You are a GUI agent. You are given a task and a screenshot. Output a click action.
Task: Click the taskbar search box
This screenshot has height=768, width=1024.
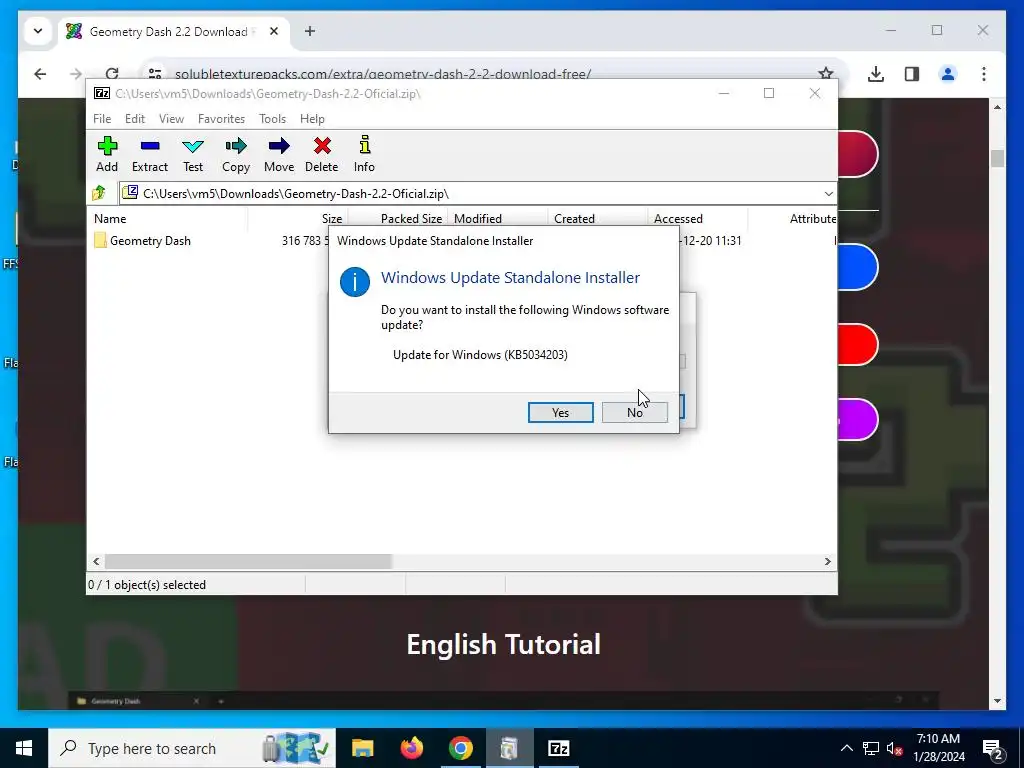[x=192, y=748]
